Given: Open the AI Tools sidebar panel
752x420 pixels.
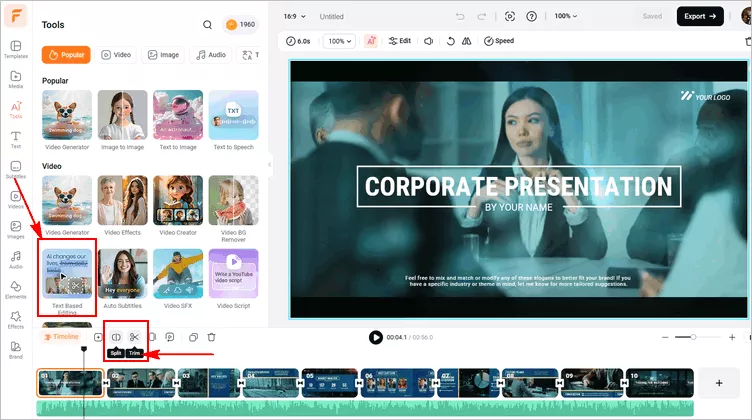Looking at the screenshot, I should pyautogui.click(x=15, y=109).
